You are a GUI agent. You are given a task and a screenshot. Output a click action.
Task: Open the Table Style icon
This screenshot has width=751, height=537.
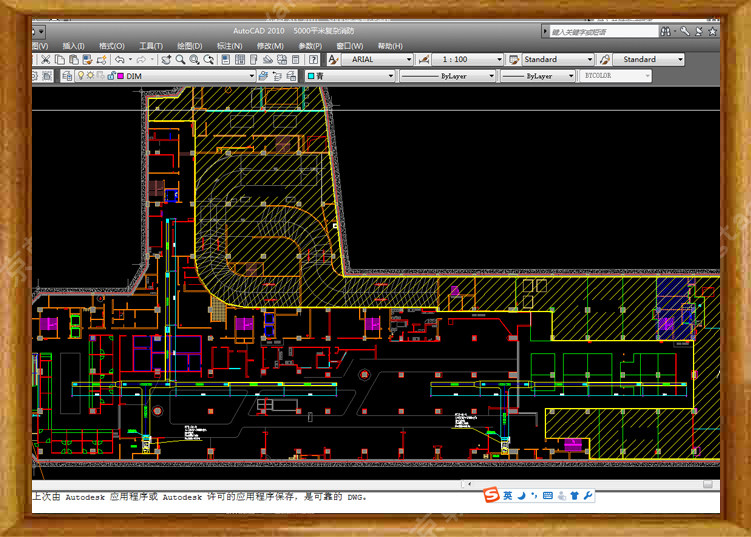(514, 59)
